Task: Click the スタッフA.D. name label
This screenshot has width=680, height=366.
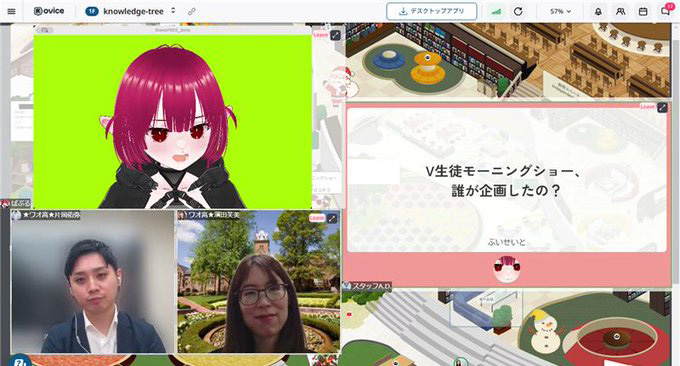Action: pyautogui.click(x=368, y=286)
